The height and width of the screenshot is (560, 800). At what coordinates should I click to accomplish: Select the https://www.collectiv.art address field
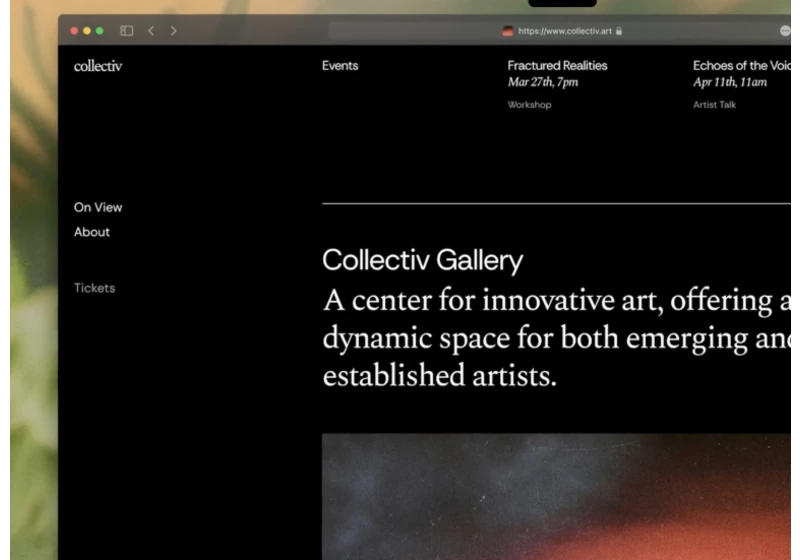559,31
